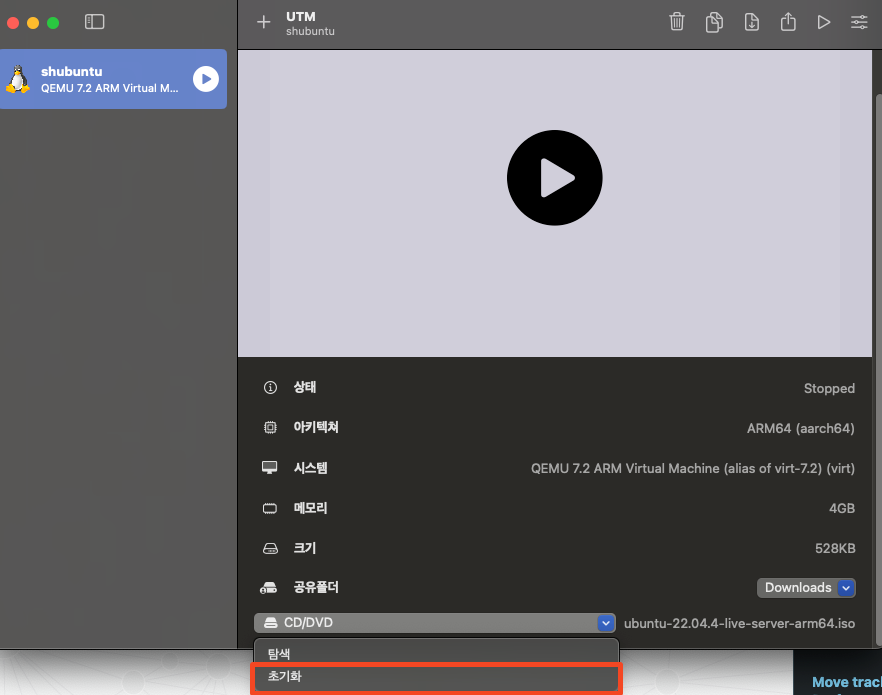The width and height of the screenshot is (882, 695).
Task: Select the shubuntu Linux penguin icon
Action: coord(18,79)
